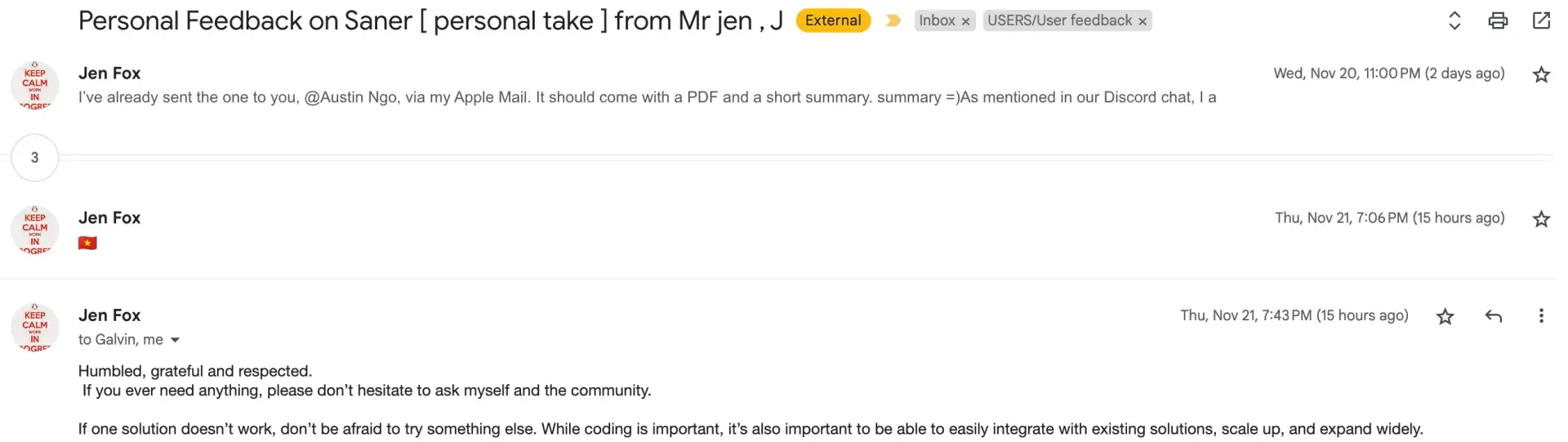Viewport: 1568px width, 442px height.
Task: Open the USERS/User feedback label
Action: click(1059, 20)
